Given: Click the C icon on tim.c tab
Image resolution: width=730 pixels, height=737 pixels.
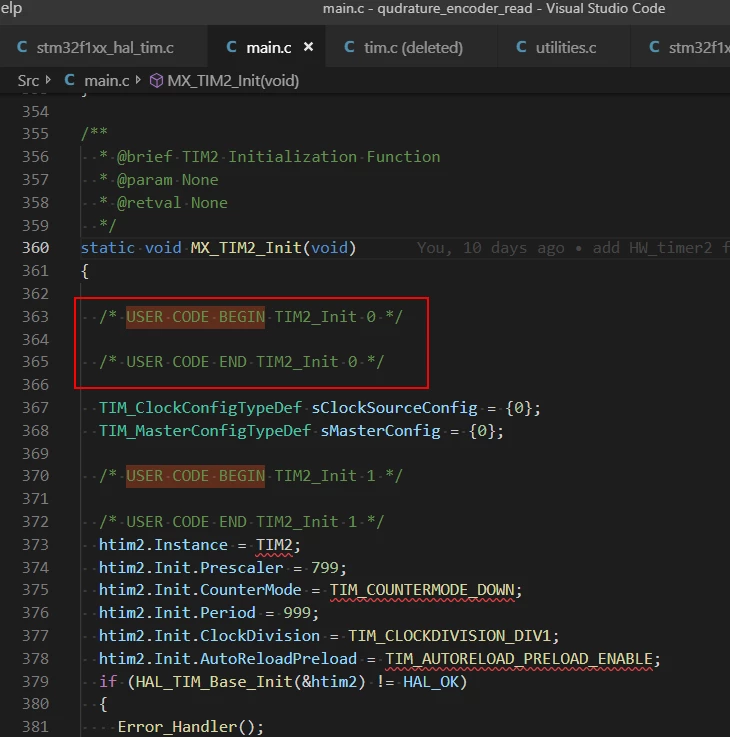Looking at the screenshot, I should [x=349, y=47].
